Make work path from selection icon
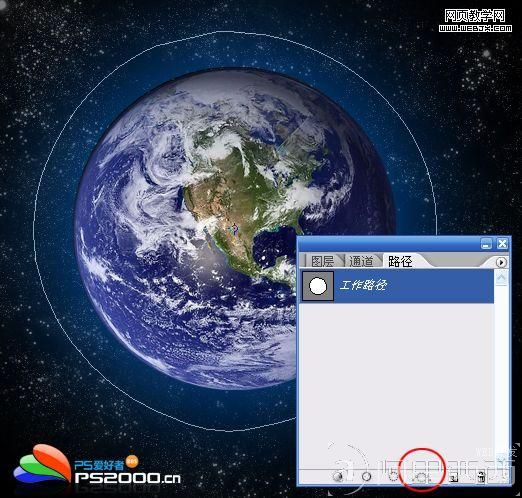This screenshot has width=522, height=498. click(x=421, y=477)
